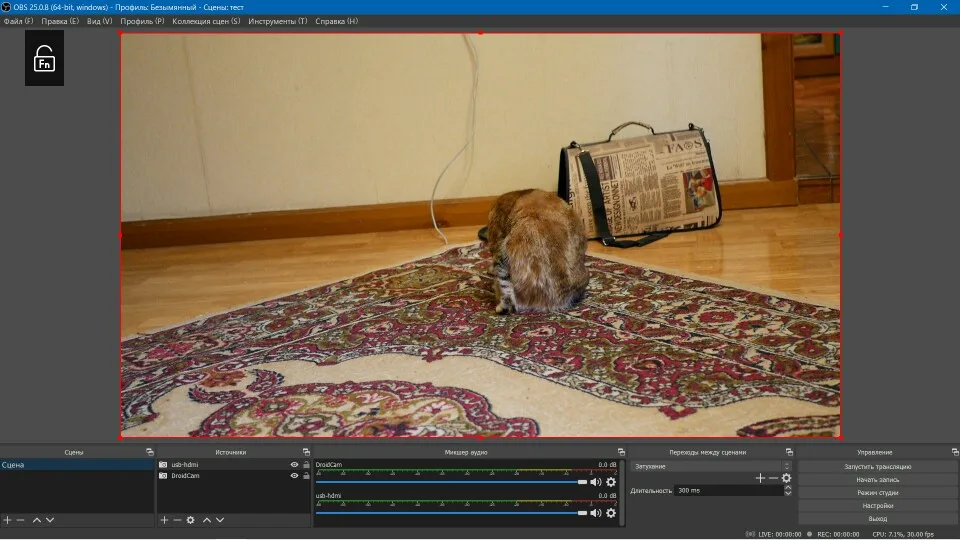Open the Инструменты menu
The image size is (960, 540).
277,21
